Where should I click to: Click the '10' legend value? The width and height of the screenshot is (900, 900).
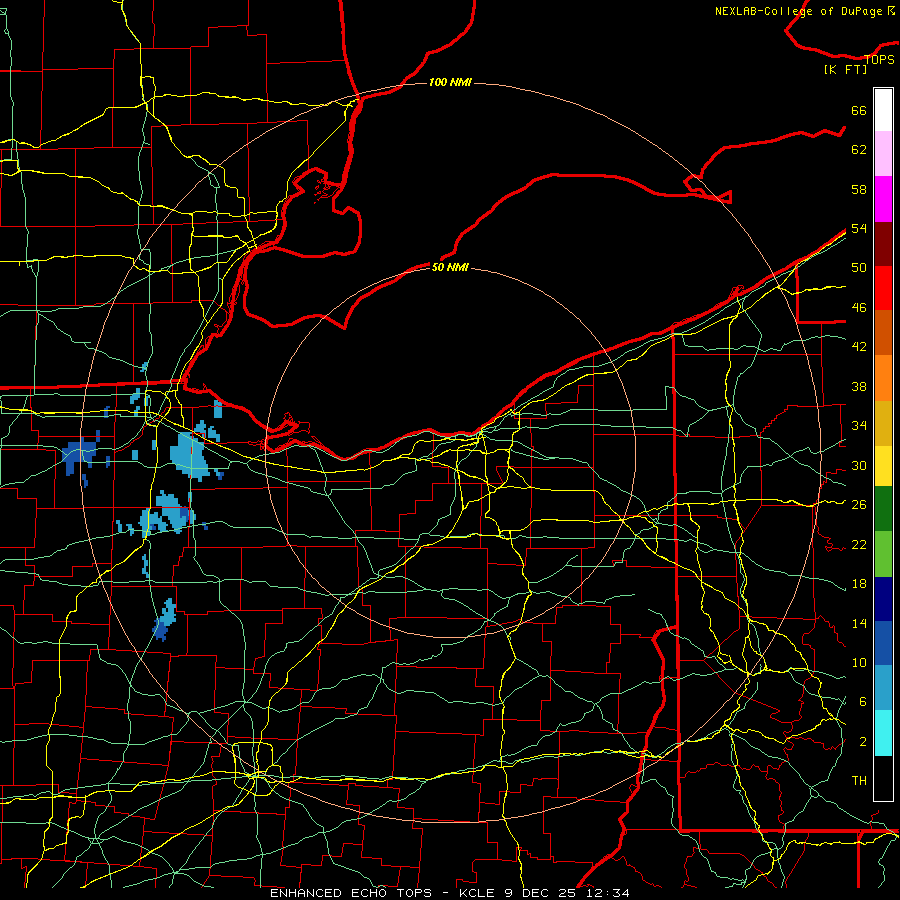pyautogui.click(x=859, y=662)
